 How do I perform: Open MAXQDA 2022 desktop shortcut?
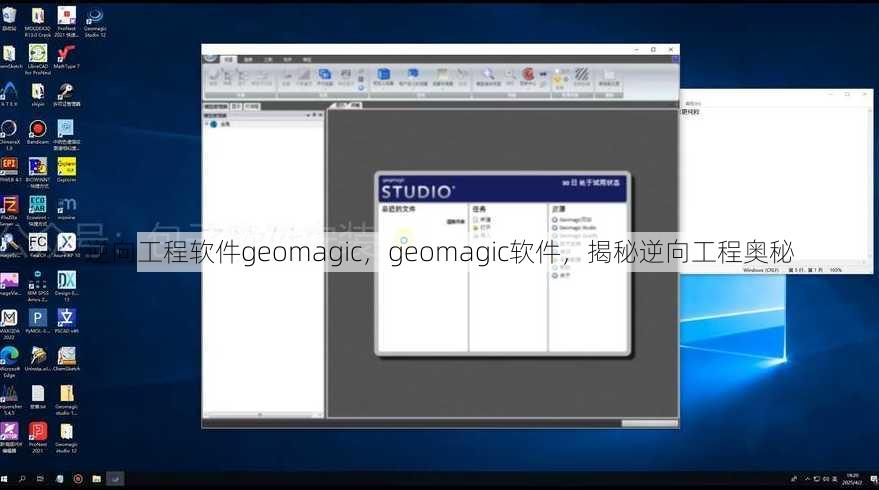coord(9,324)
